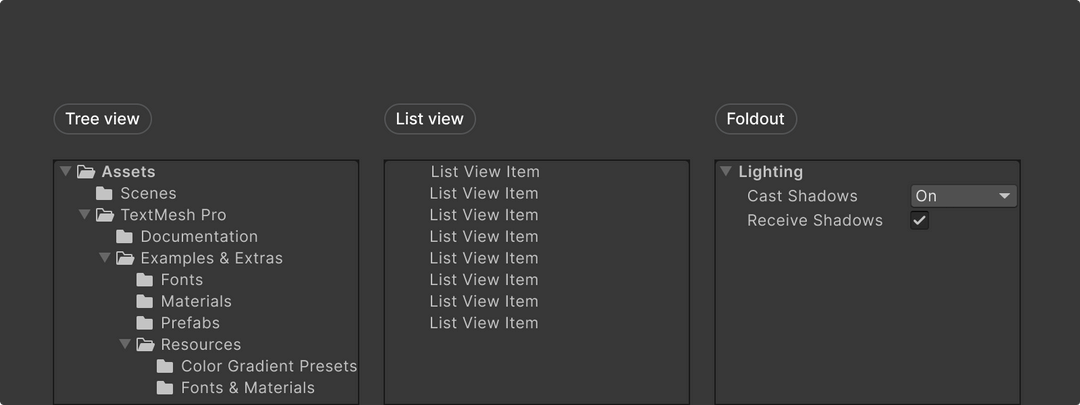Click the Scenes folder icon

[104, 194]
